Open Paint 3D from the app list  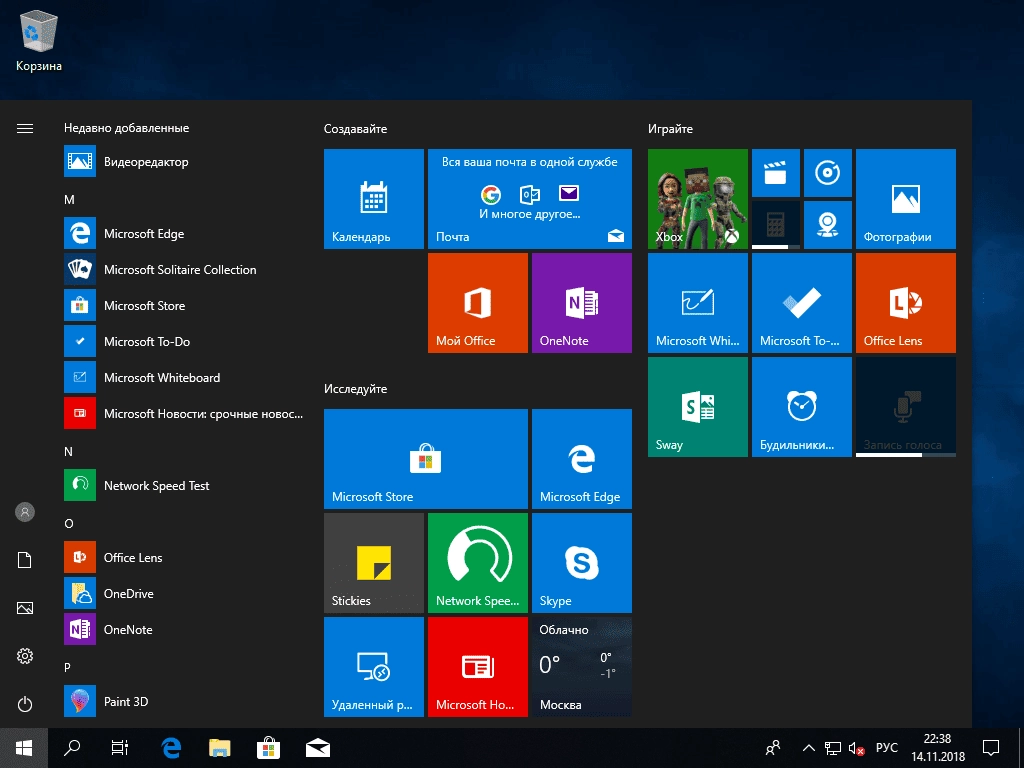click(184, 701)
